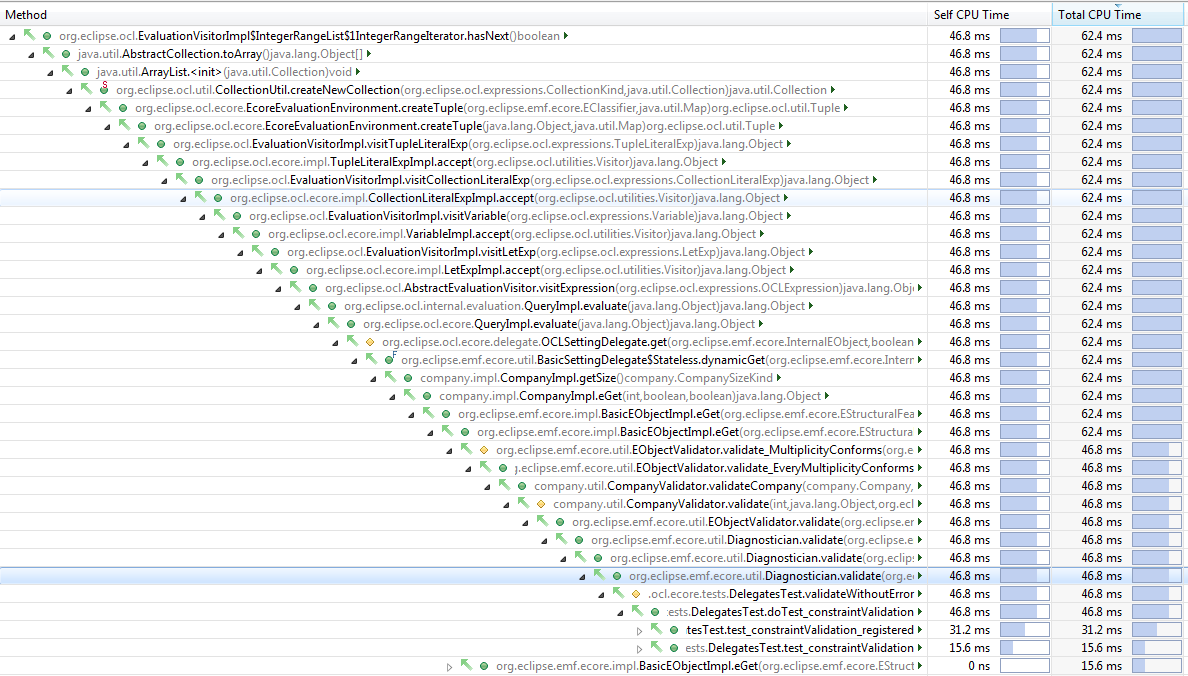Click yellow diamond icon beside validate_MultiplicityConforms

click(x=484, y=450)
